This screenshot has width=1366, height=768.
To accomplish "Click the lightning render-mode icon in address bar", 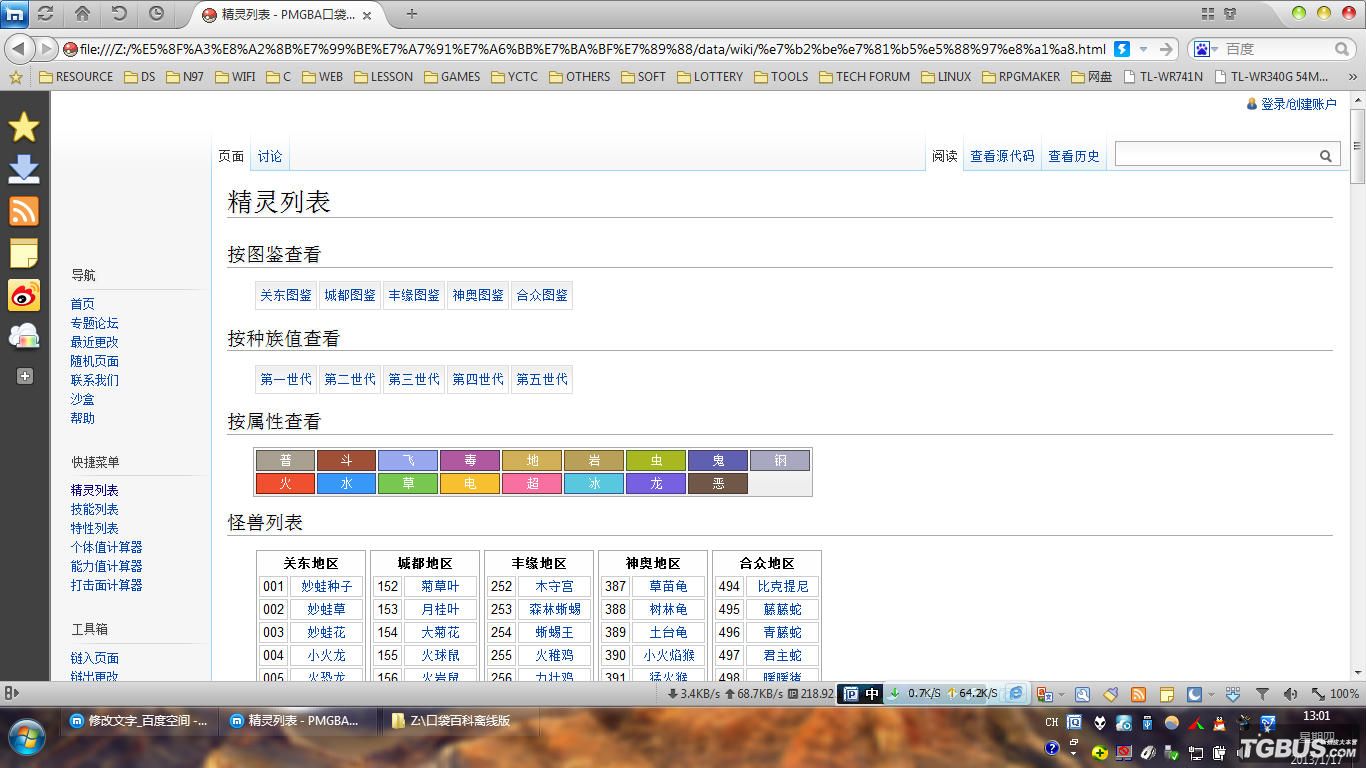I will pyautogui.click(x=1122, y=49).
